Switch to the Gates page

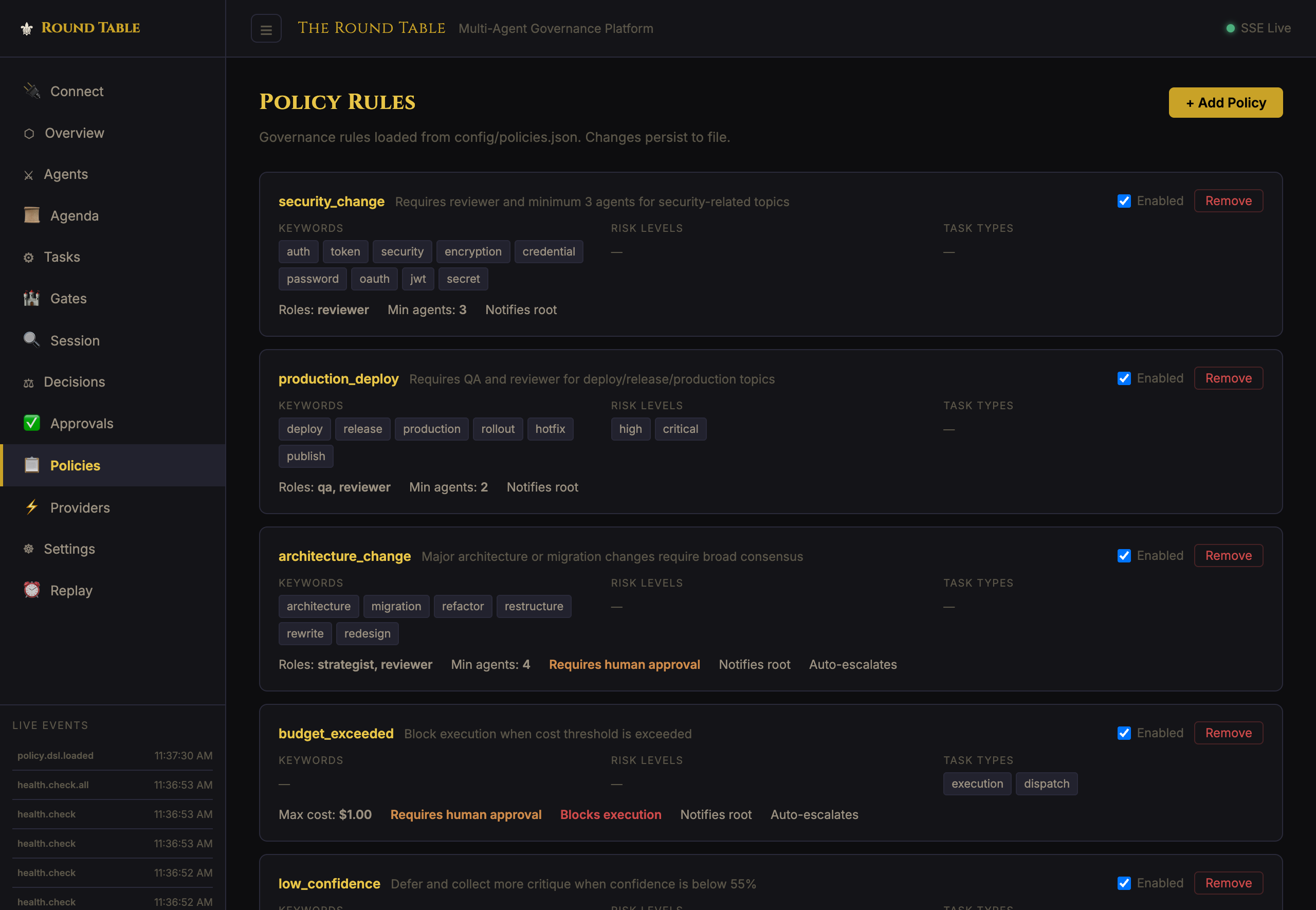pos(113,299)
